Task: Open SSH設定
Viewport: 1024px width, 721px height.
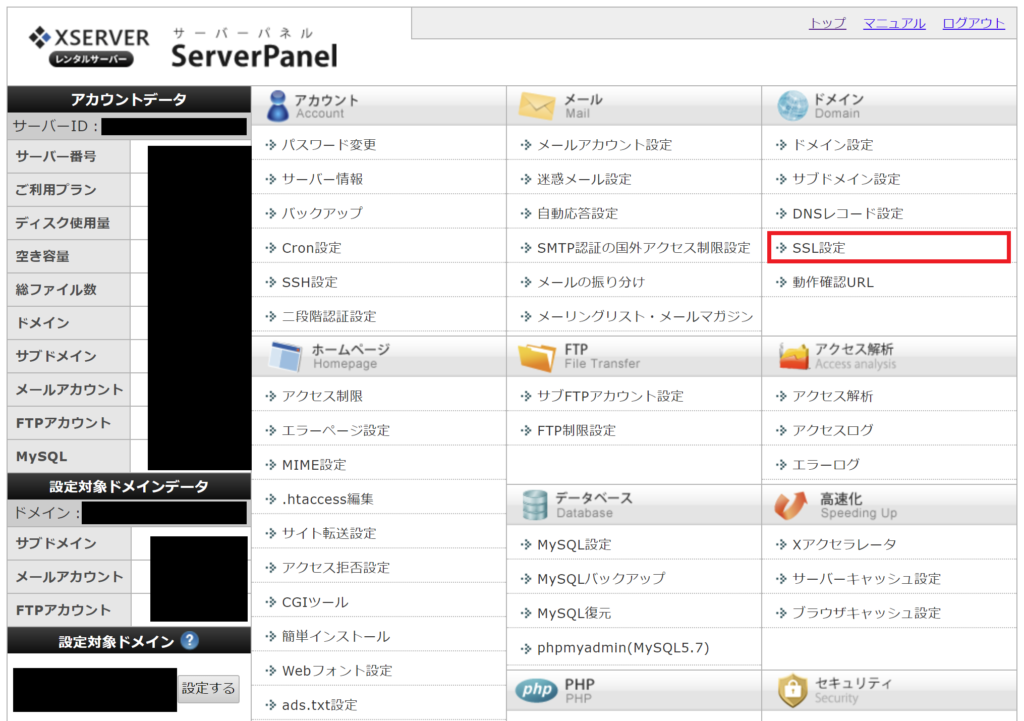Action: pos(310,282)
